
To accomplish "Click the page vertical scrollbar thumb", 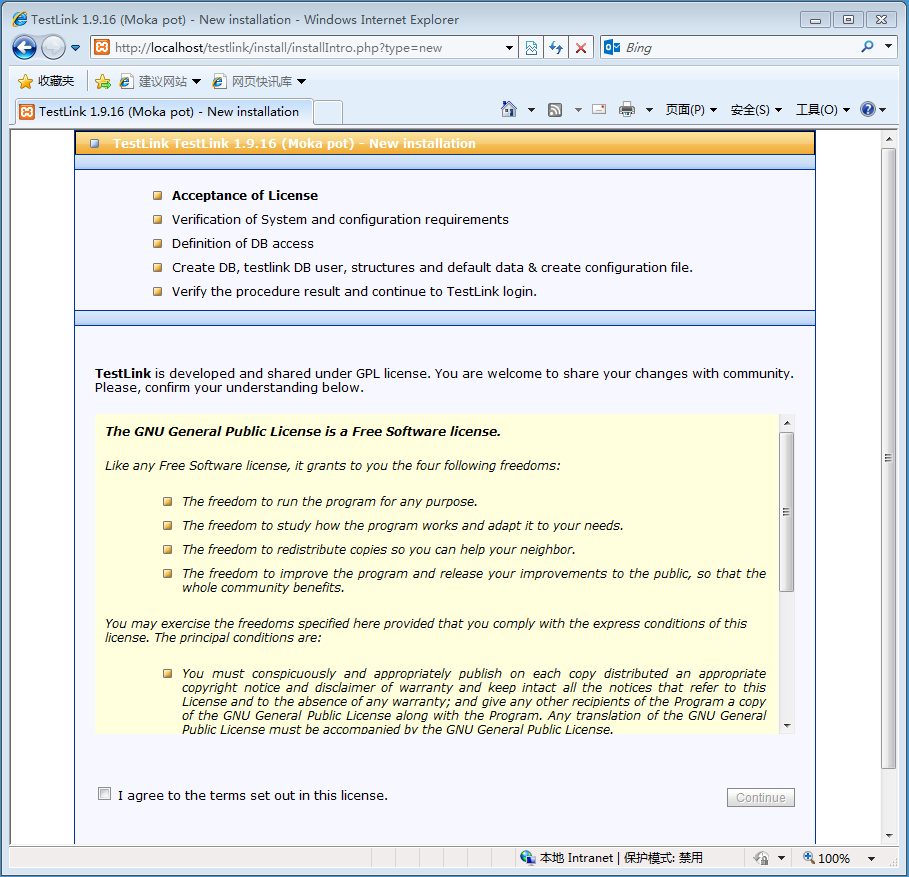I will click(x=888, y=458).
